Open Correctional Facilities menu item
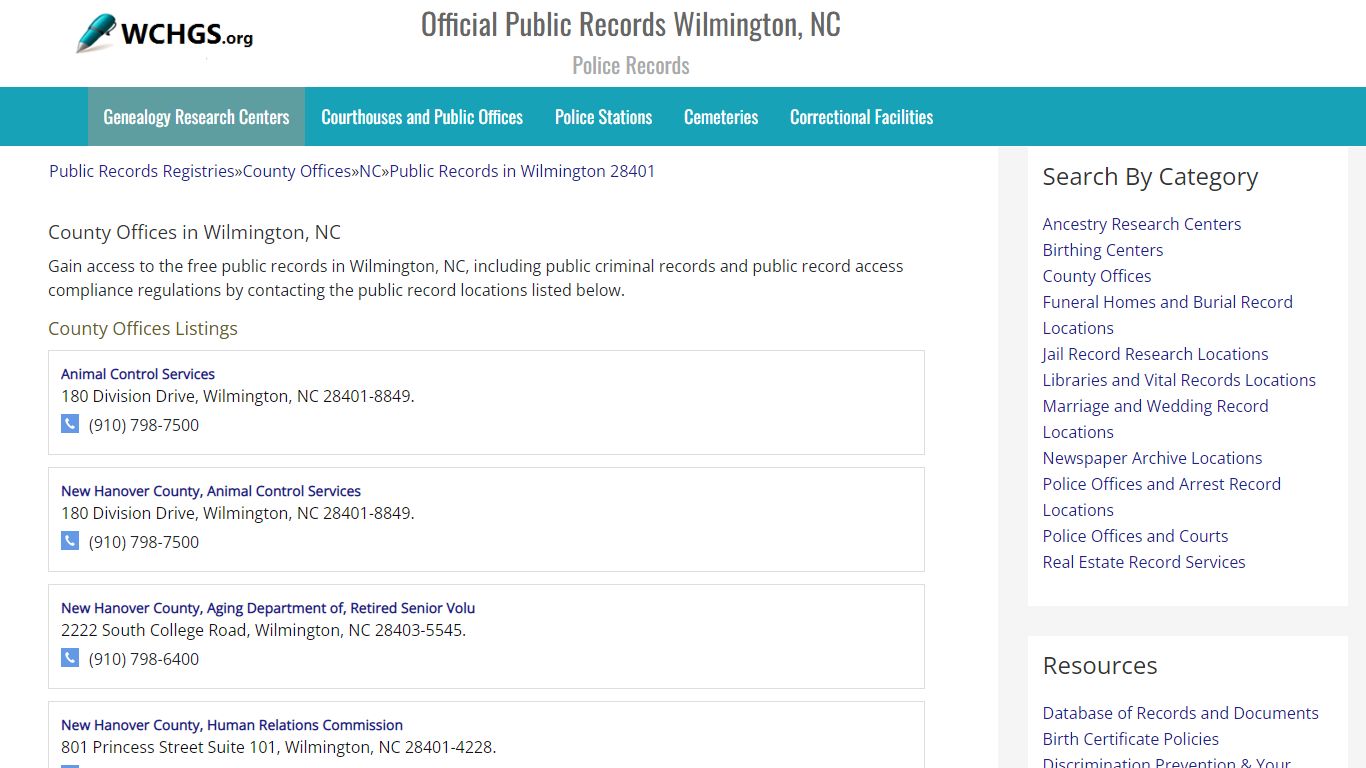 (x=861, y=117)
